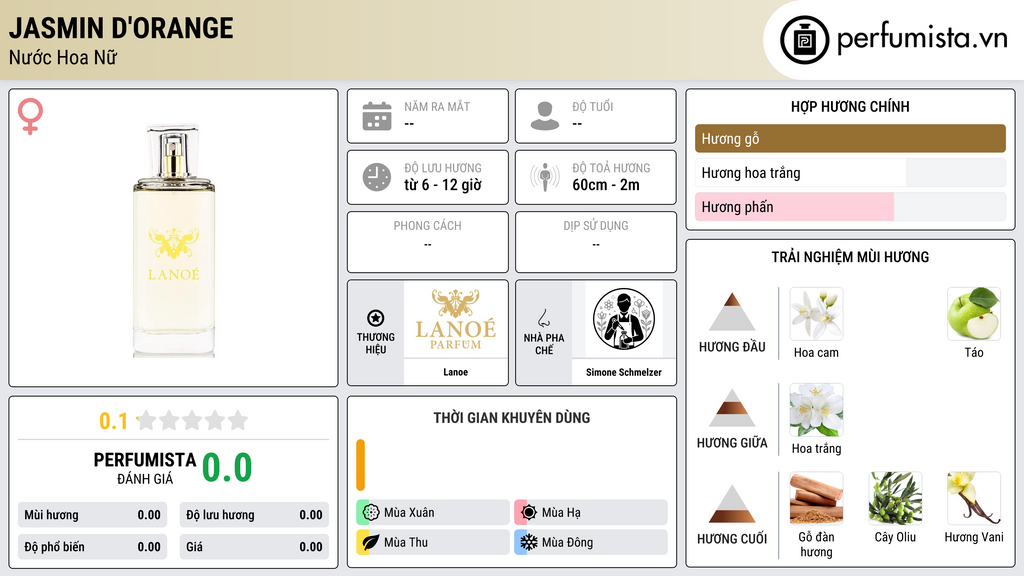This screenshot has width=1024, height=576.
Task: Click the Lanoe brand name label
Action: coord(456,372)
